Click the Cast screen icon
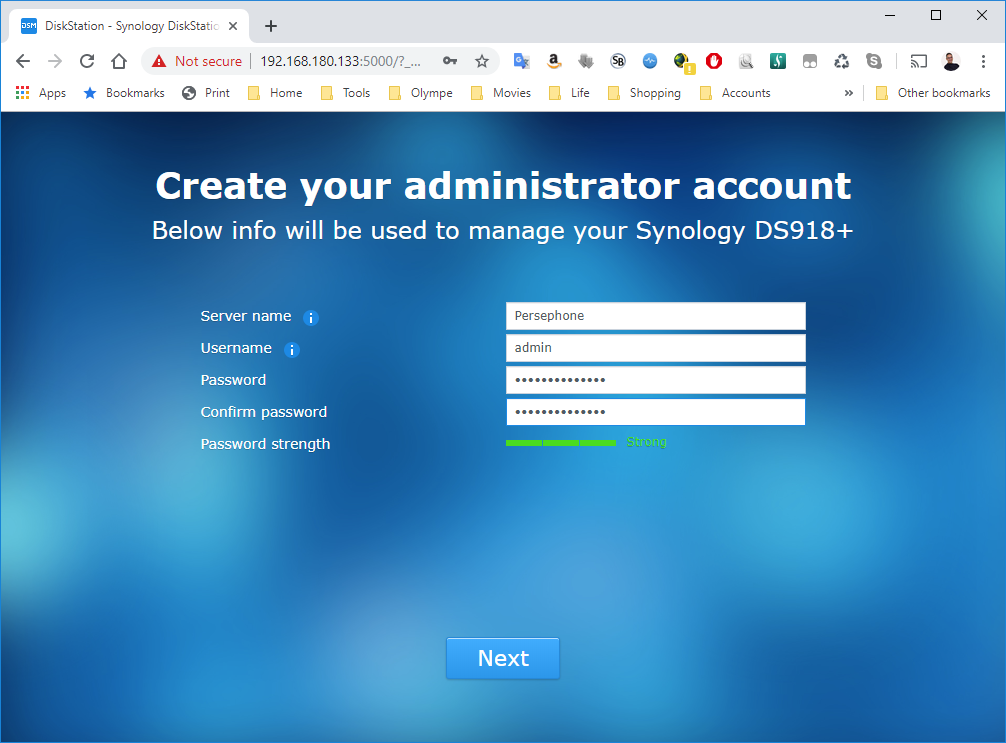The height and width of the screenshot is (743, 1006). 919,61
